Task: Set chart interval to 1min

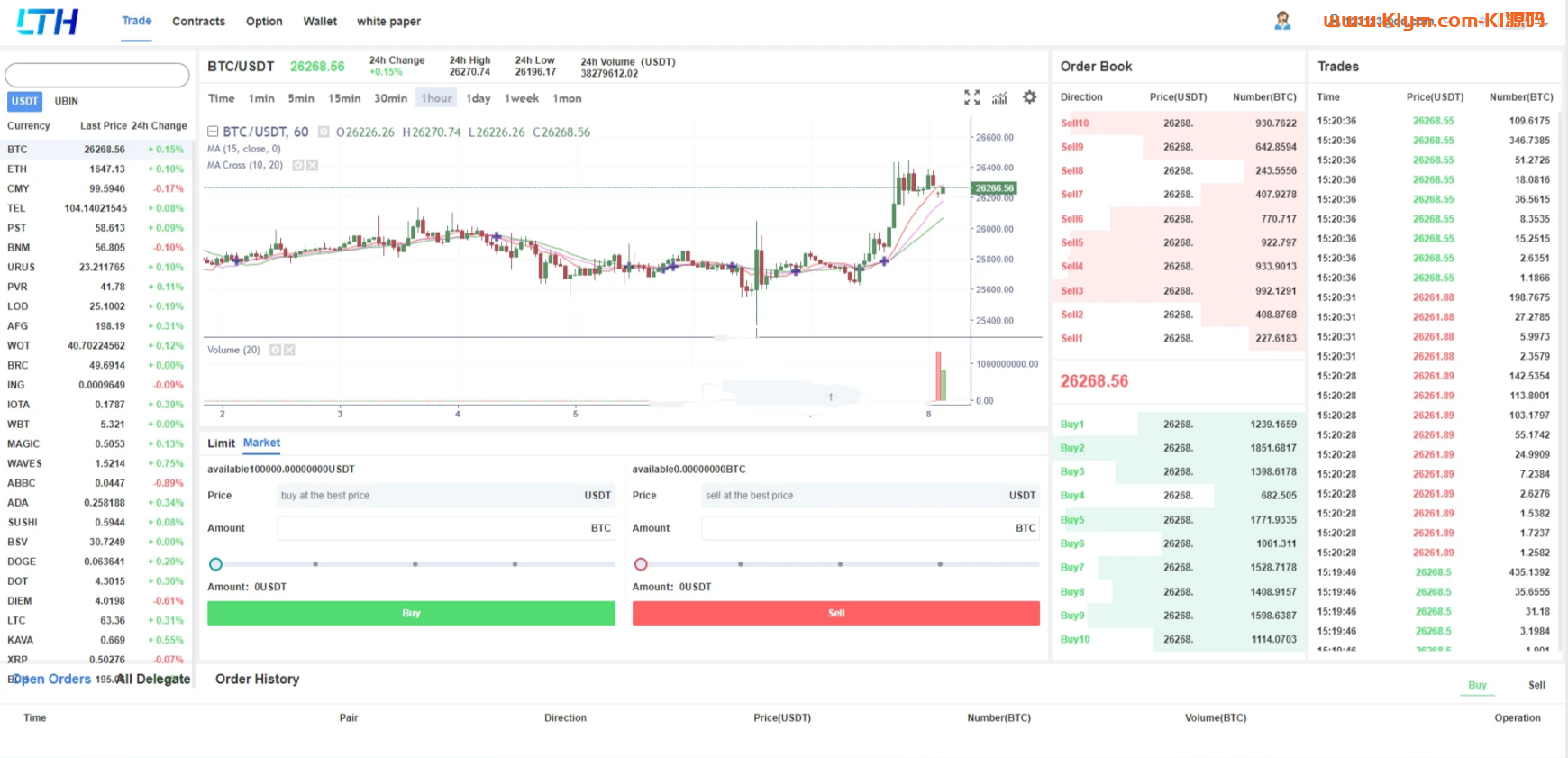Action: (261, 98)
